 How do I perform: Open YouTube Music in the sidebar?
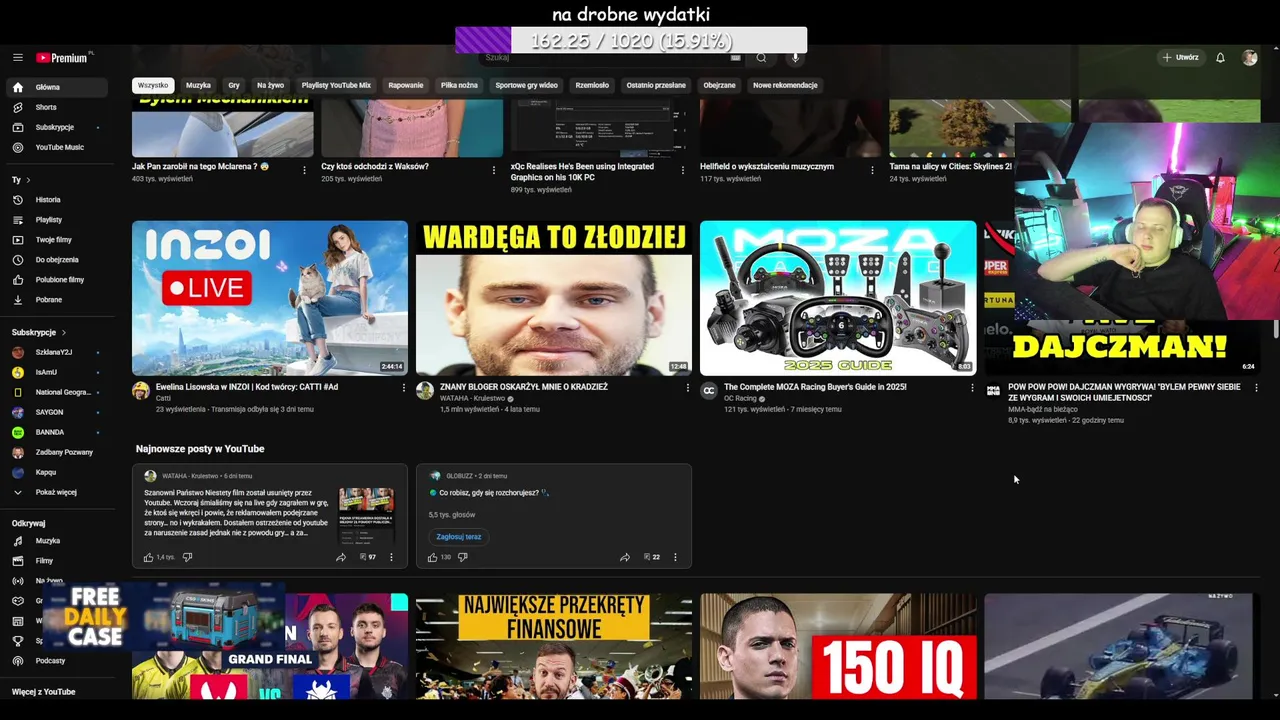pyautogui.click(x=56, y=147)
